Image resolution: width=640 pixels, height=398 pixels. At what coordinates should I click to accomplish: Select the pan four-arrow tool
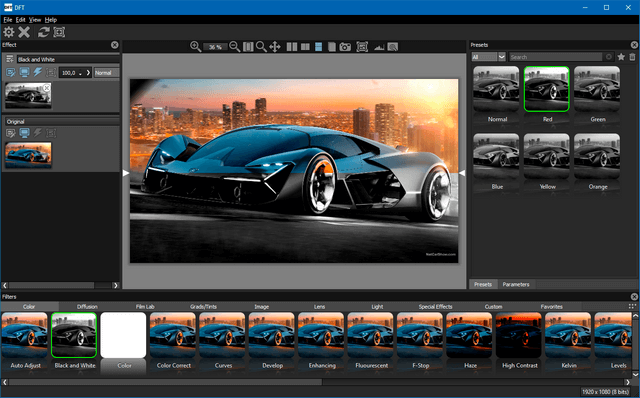[x=275, y=47]
